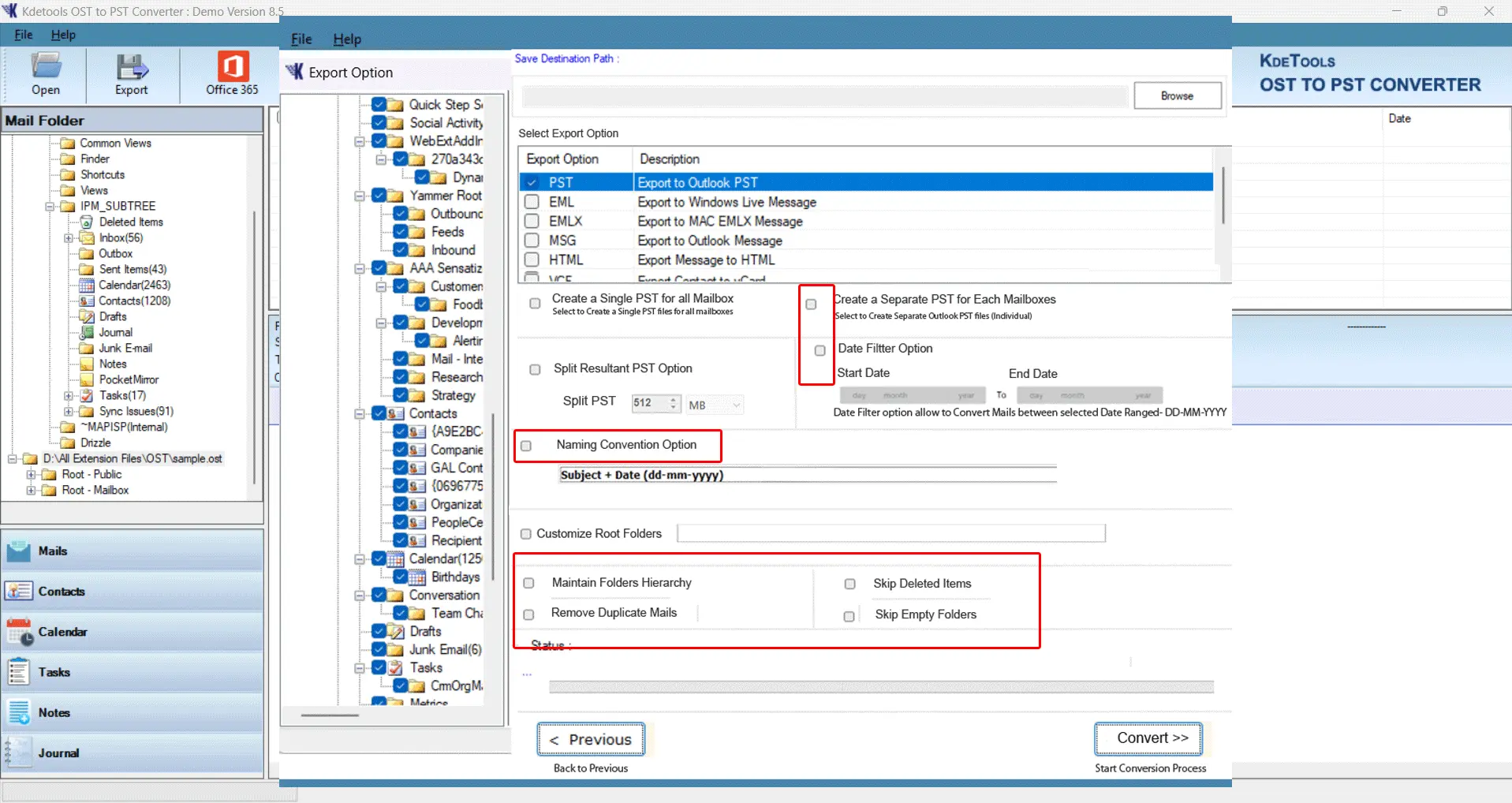Open the File menu in Export Option dialog

(x=301, y=39)
